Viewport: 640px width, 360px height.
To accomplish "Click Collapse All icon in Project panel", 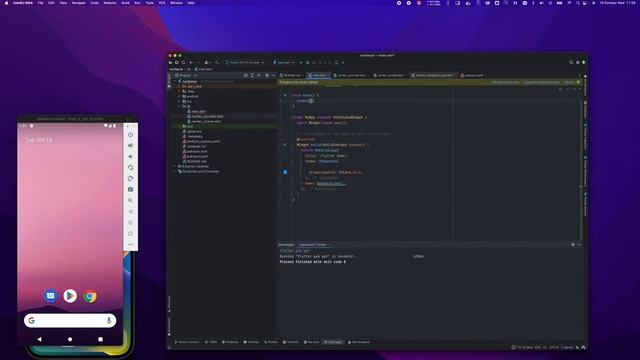I will pos(259,75).
